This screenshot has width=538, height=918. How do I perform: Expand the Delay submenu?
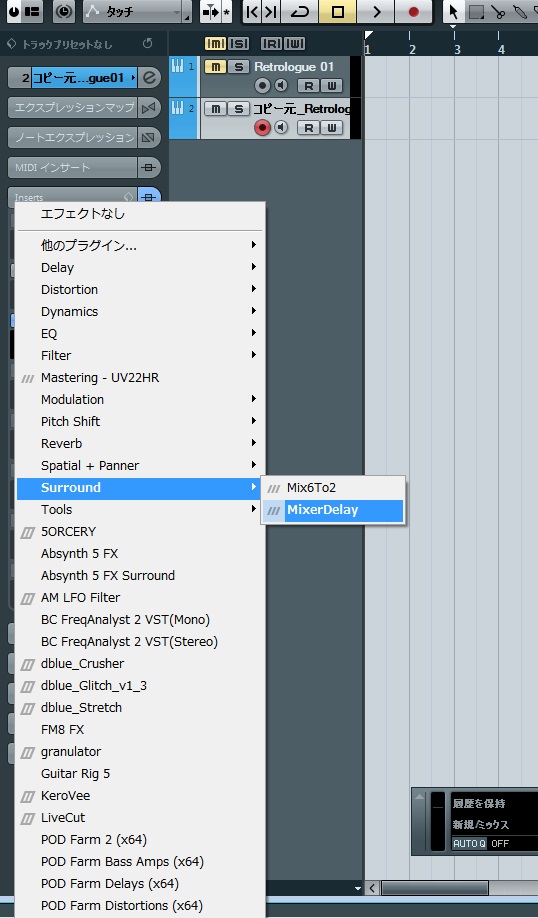click(x=141, y=268)
